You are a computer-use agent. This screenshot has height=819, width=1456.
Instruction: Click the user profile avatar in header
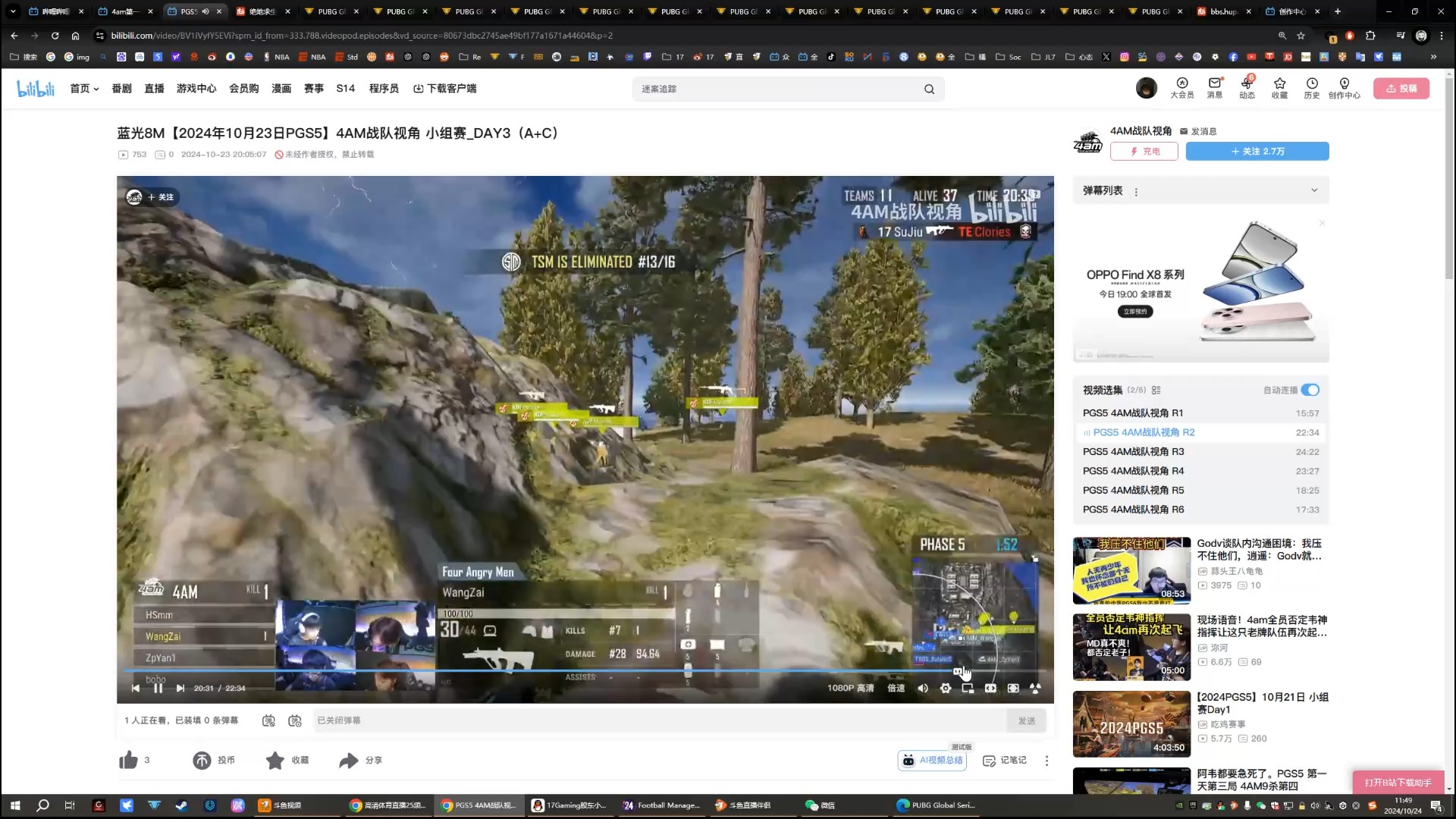point(1146,88)
